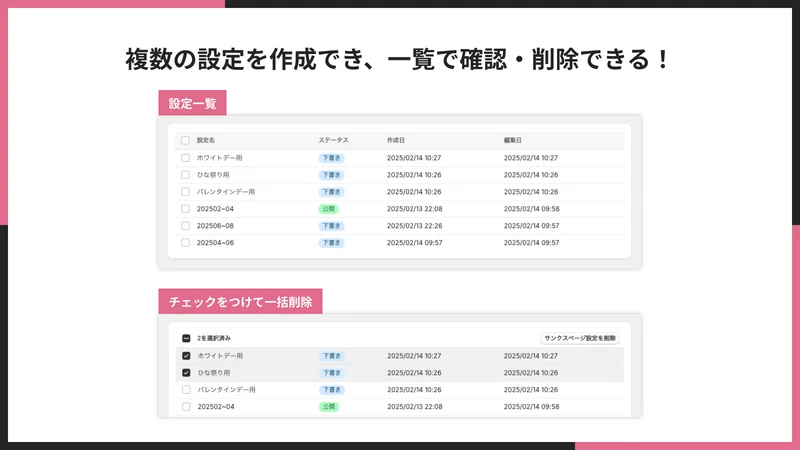Image resolution: width=800 pixels, height=450 pixels.
Task: Click 編集日 2025/02/14 09:58 in 設定一覧 table
Action: [532, 209]
